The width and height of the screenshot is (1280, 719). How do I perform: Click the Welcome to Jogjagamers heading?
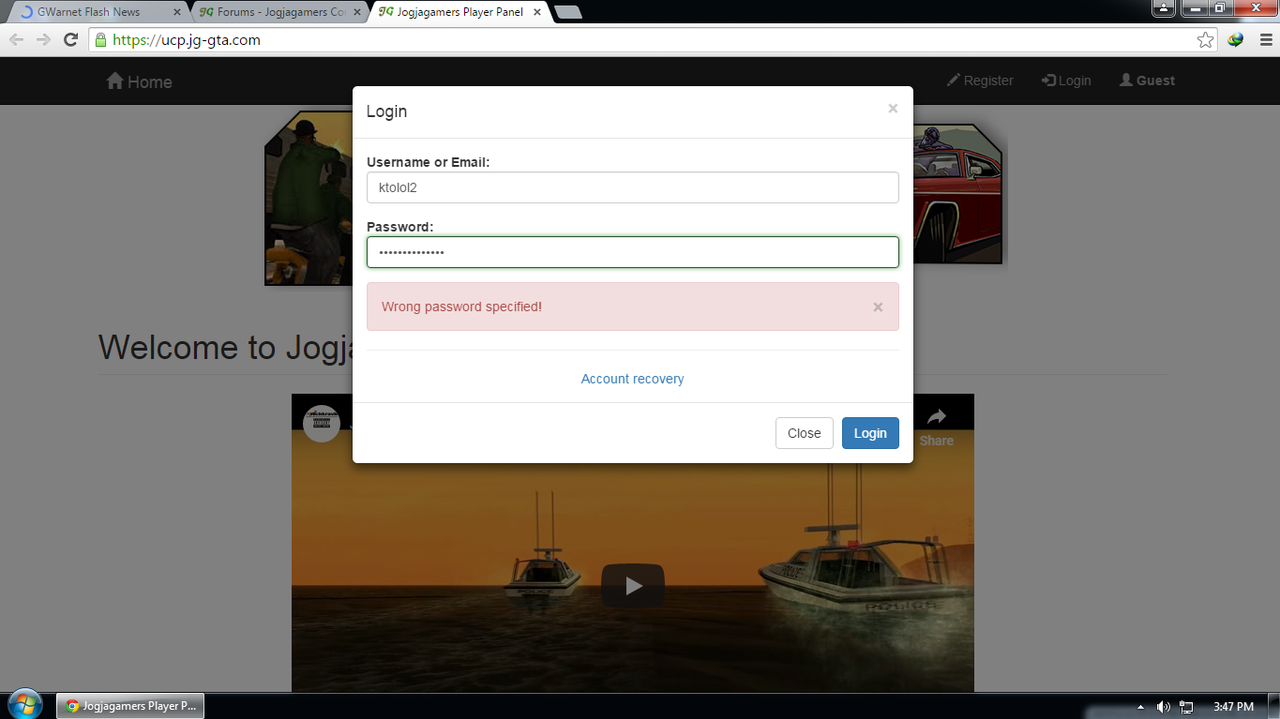(226, 347)
